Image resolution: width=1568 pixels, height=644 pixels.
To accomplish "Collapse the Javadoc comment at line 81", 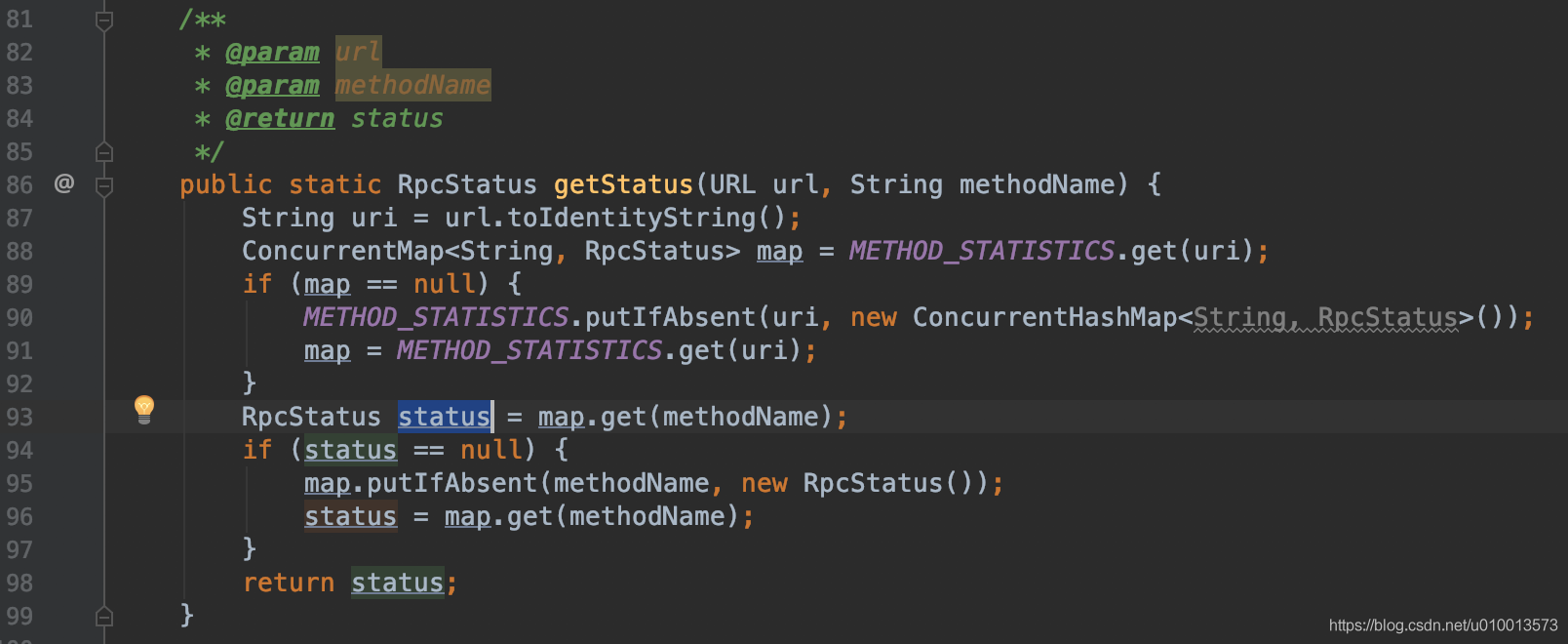I will click(104, 20).
